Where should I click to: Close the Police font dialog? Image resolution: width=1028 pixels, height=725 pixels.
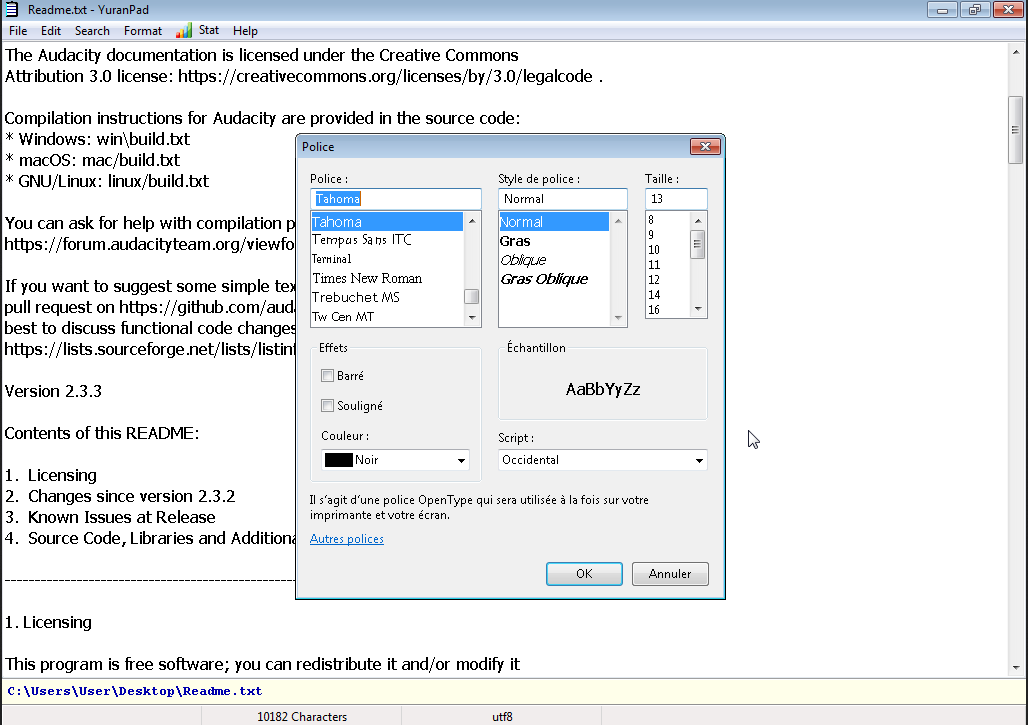705,146
